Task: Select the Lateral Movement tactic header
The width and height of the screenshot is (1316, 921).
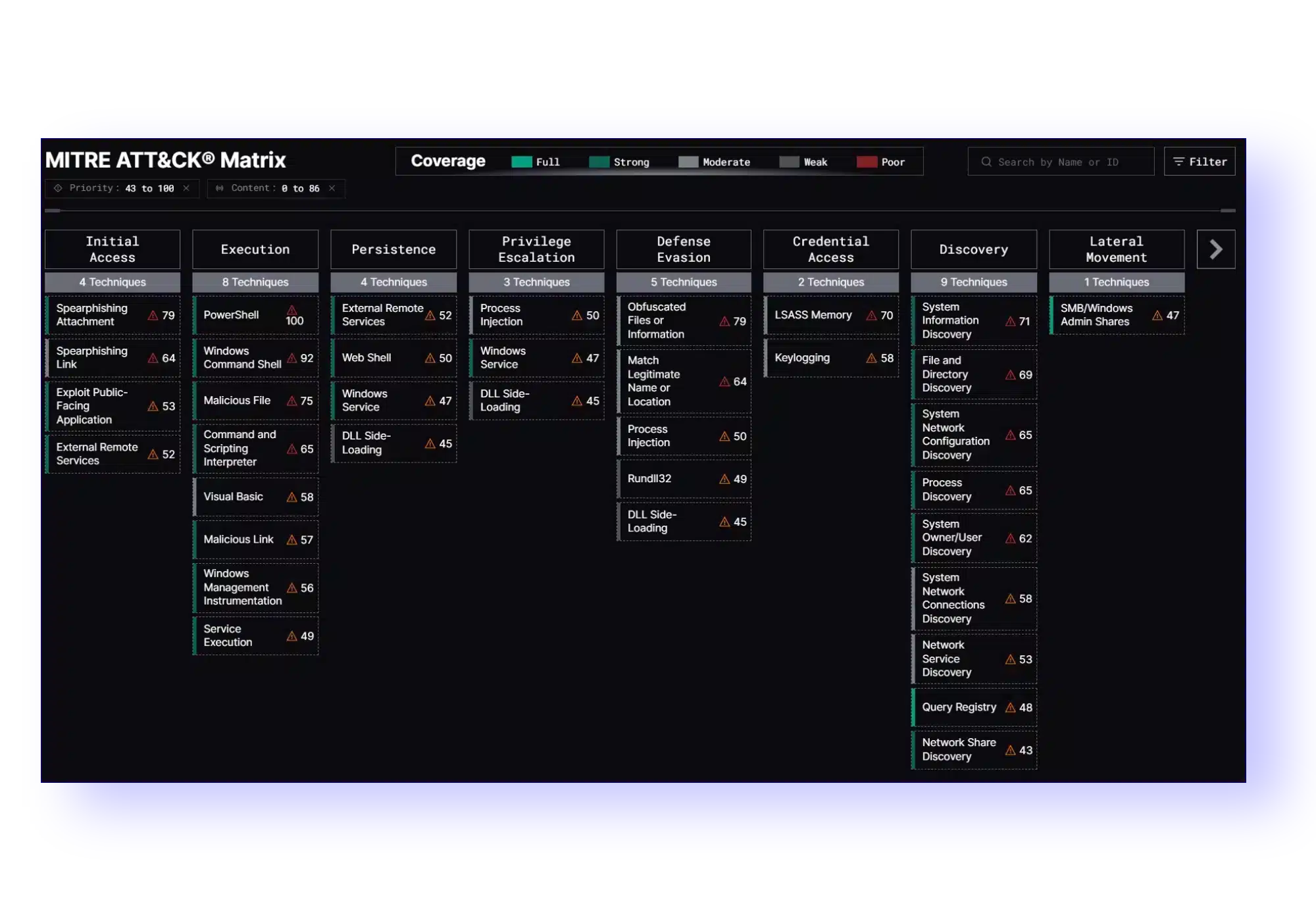Action: [1117, 249]
